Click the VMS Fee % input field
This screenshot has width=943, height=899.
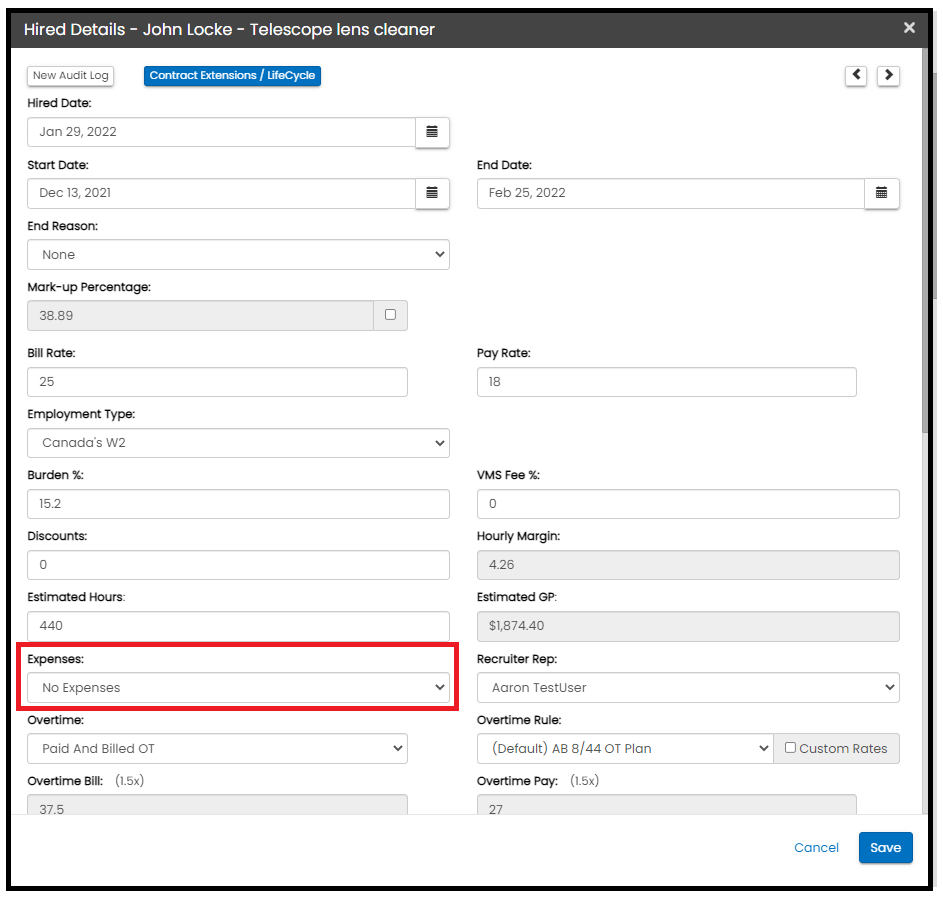pos(688,504)
